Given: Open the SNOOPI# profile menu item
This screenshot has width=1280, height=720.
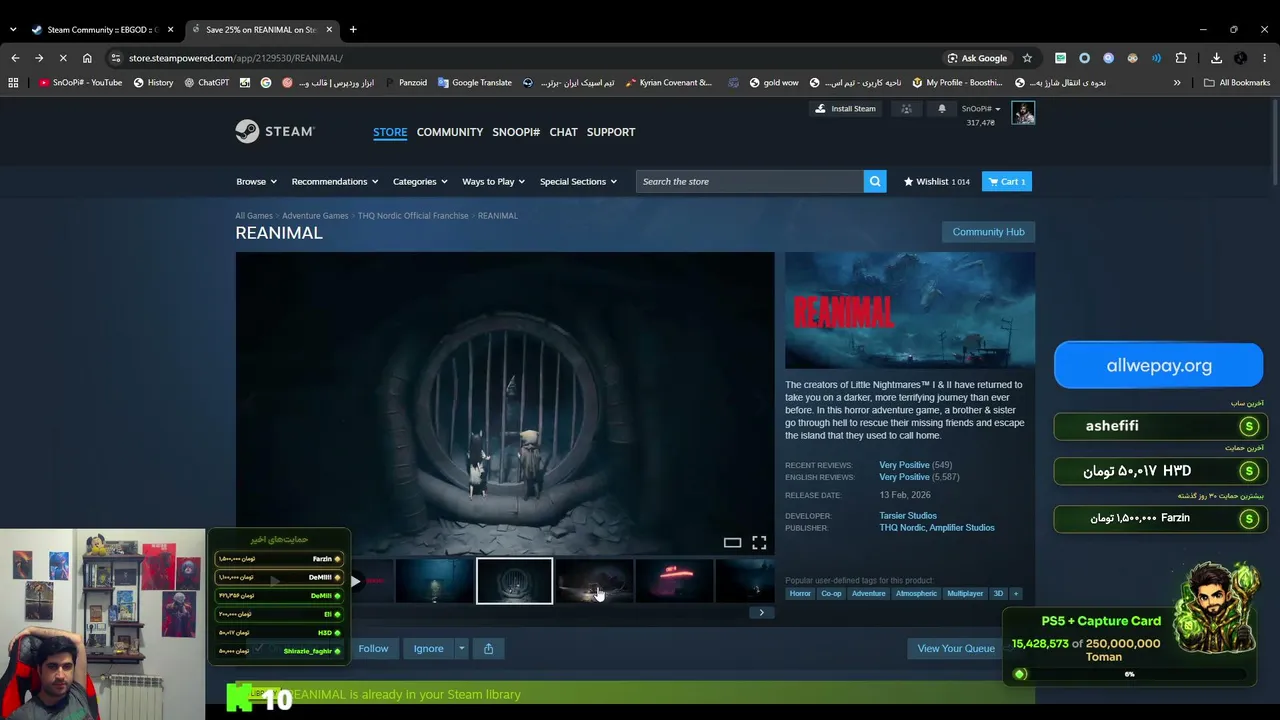Looking at the screenshot, I should click(x=516, y=132).
